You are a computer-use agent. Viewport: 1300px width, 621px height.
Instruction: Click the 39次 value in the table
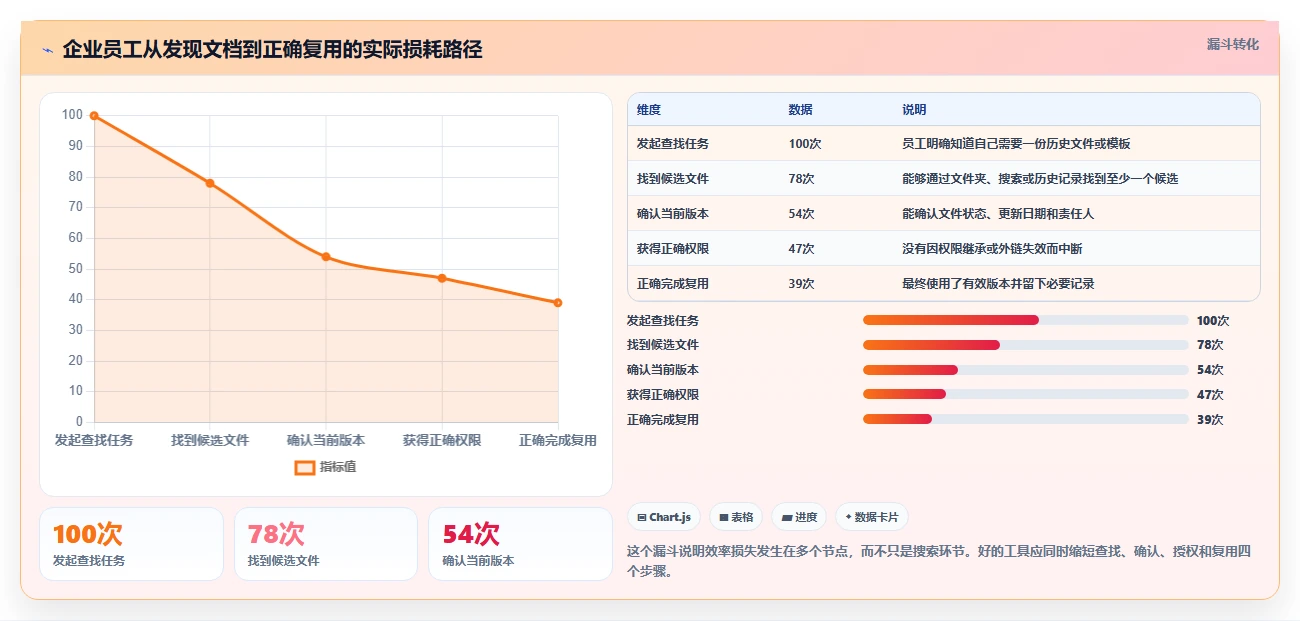(x=801, y=284)
